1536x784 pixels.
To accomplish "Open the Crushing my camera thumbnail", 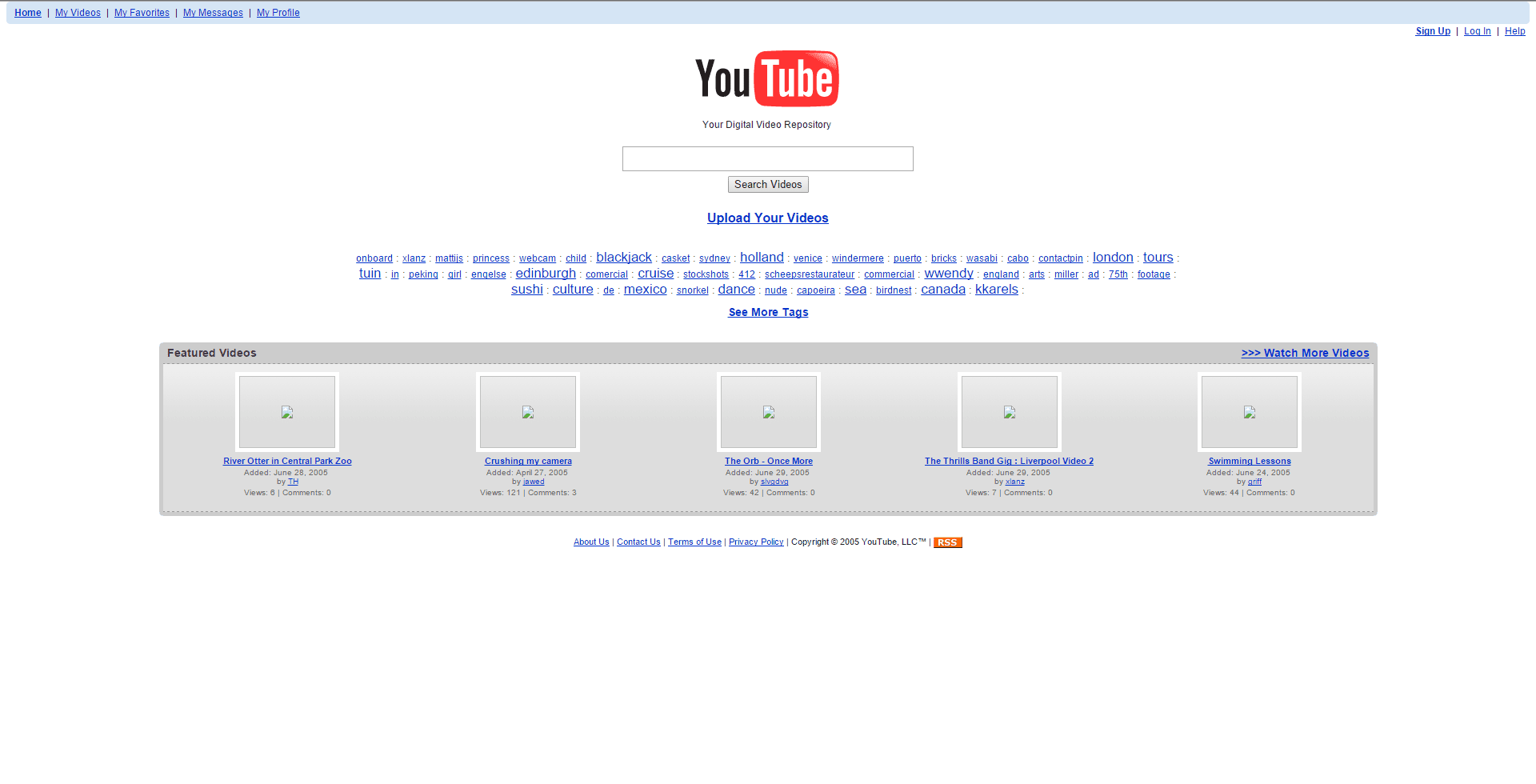I will point(527,411).
